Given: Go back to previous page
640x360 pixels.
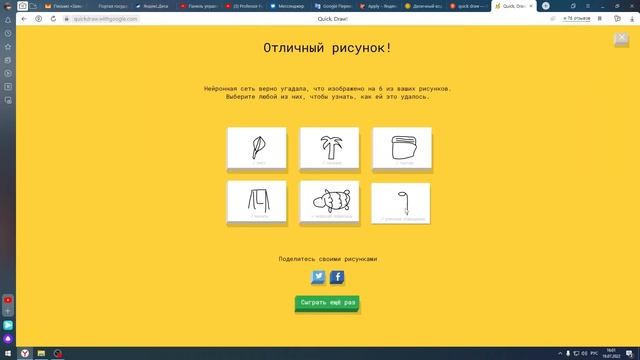Looking at the screenshot, I should pyautogui.click(x=24, y=19).
